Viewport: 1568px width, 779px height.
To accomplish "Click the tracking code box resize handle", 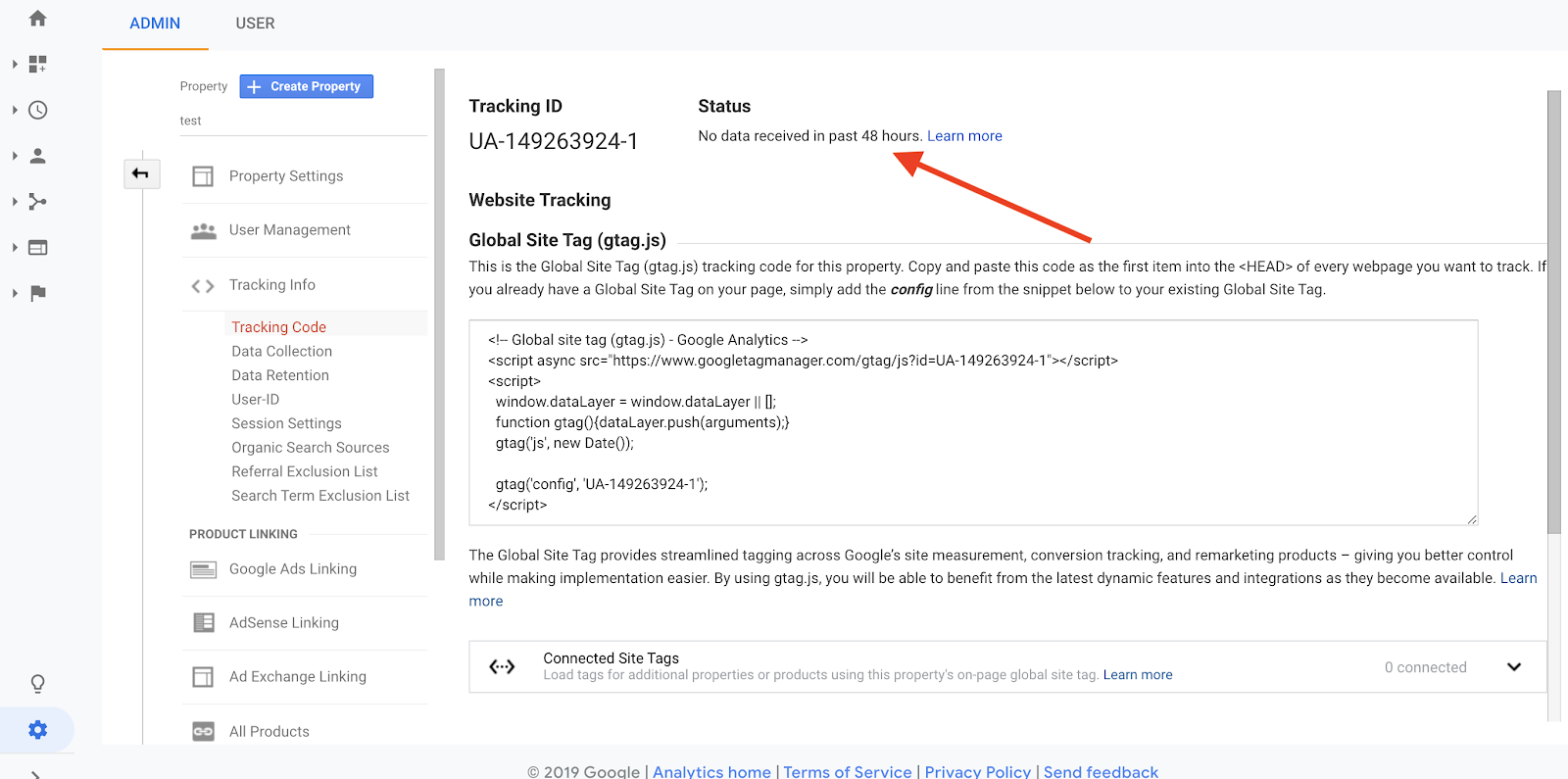I will [x=1472, y=519].
